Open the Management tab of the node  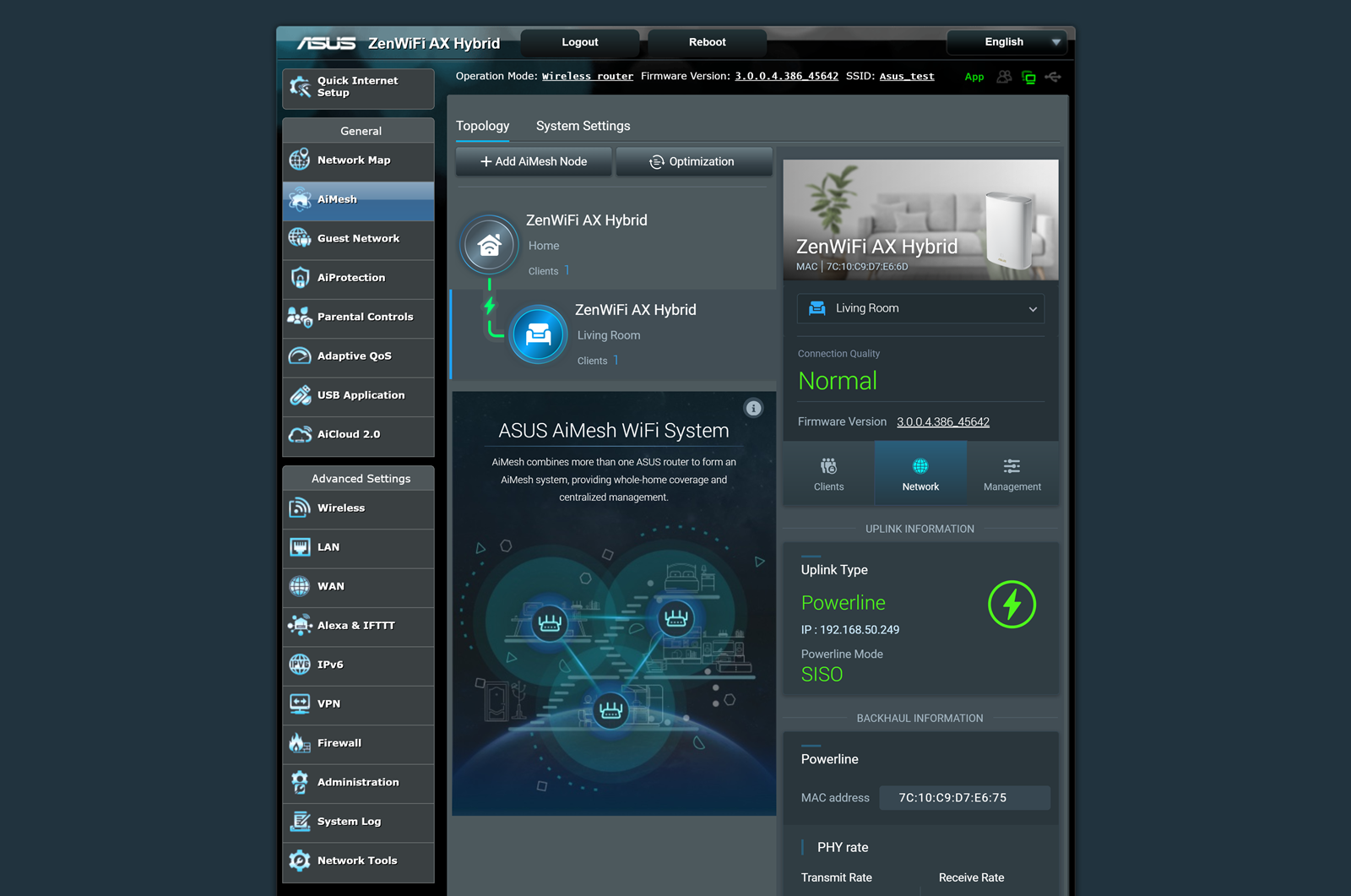1012,474
